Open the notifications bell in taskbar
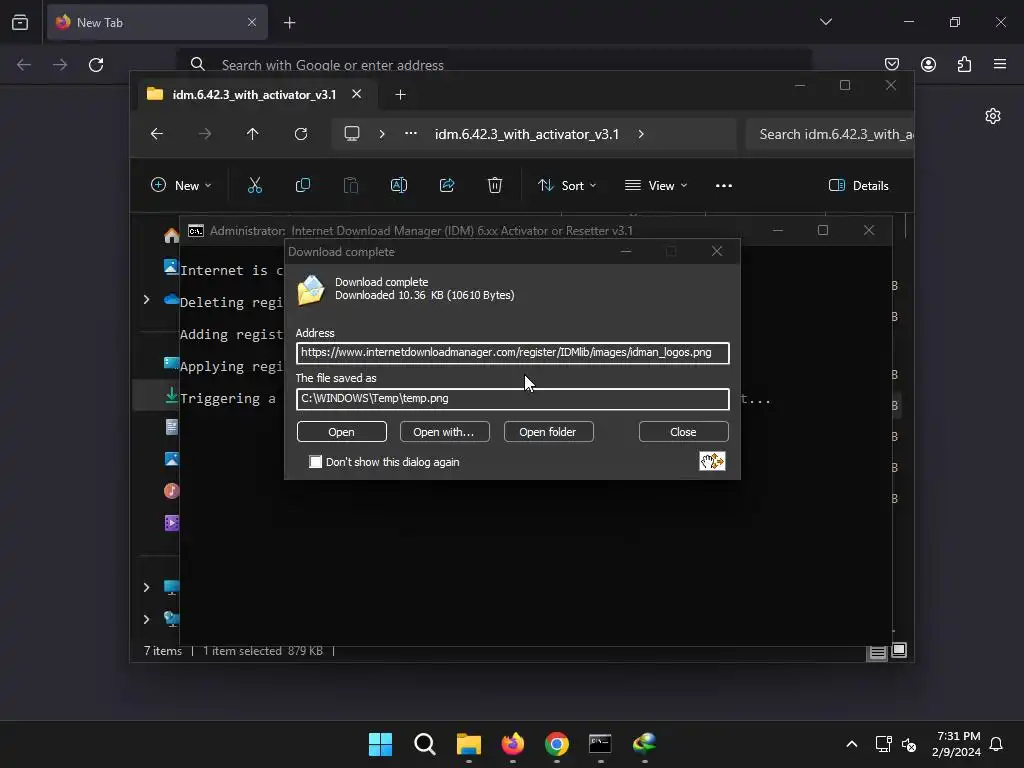This screenshot has height=768, width=1024. [996, 744]
